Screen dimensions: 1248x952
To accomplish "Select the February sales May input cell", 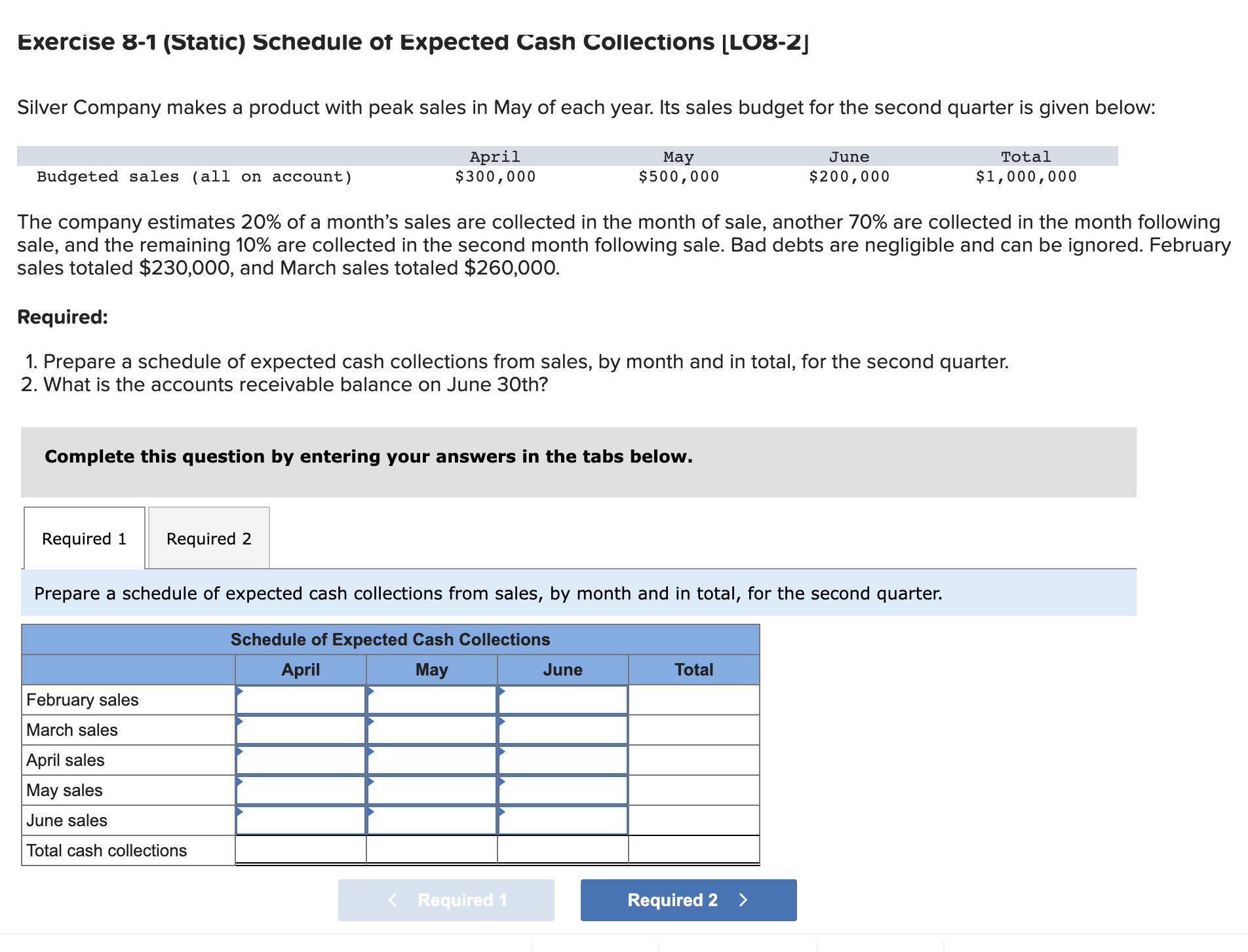I will (431, 699).
